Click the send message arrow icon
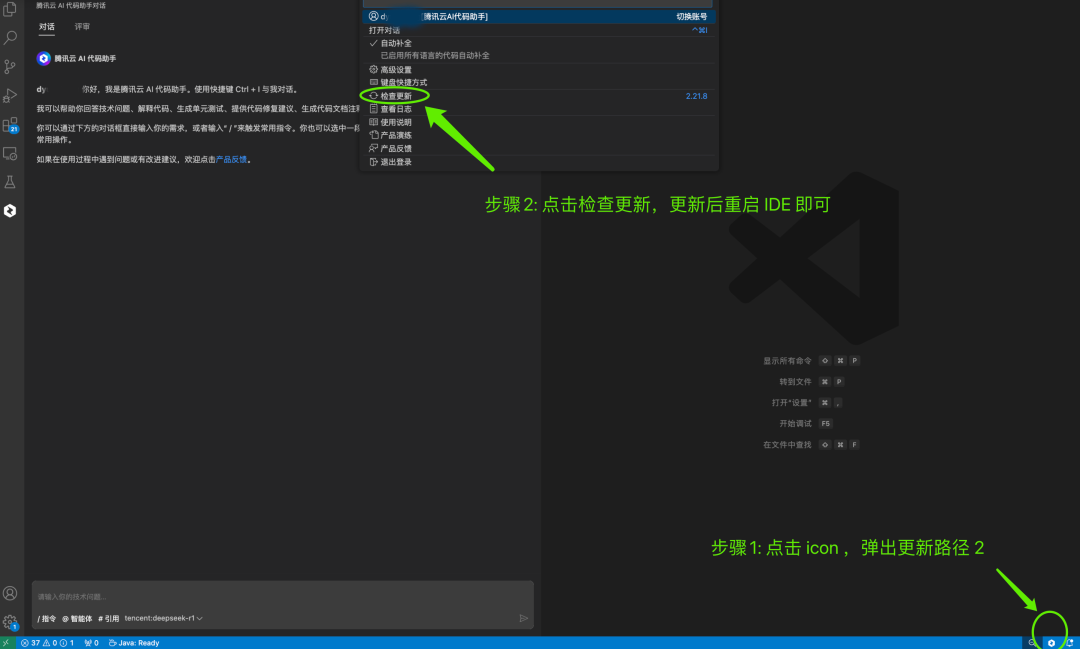 click(523, 618)
